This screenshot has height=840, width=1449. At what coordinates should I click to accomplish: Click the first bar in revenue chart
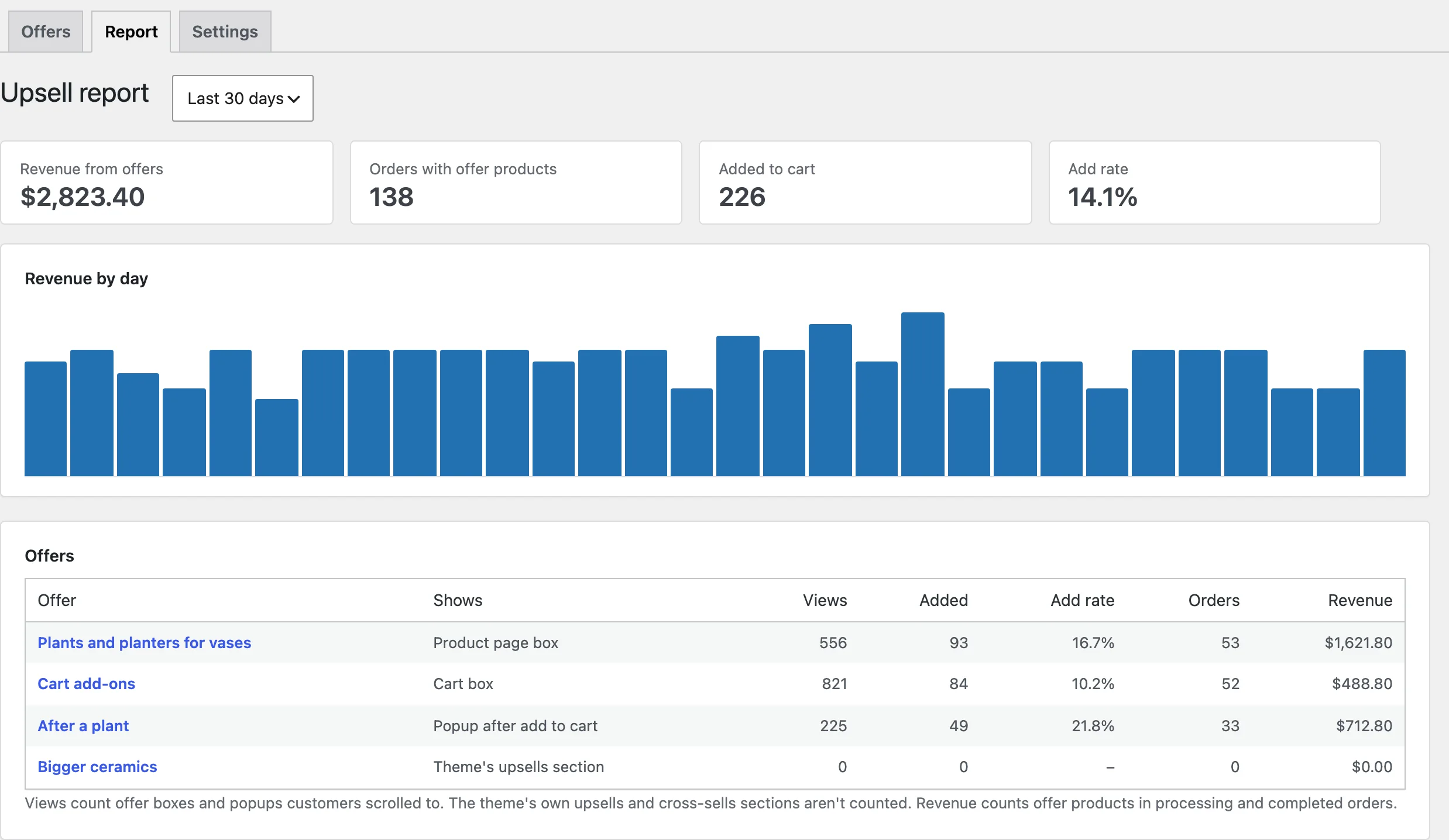point(46,419)
